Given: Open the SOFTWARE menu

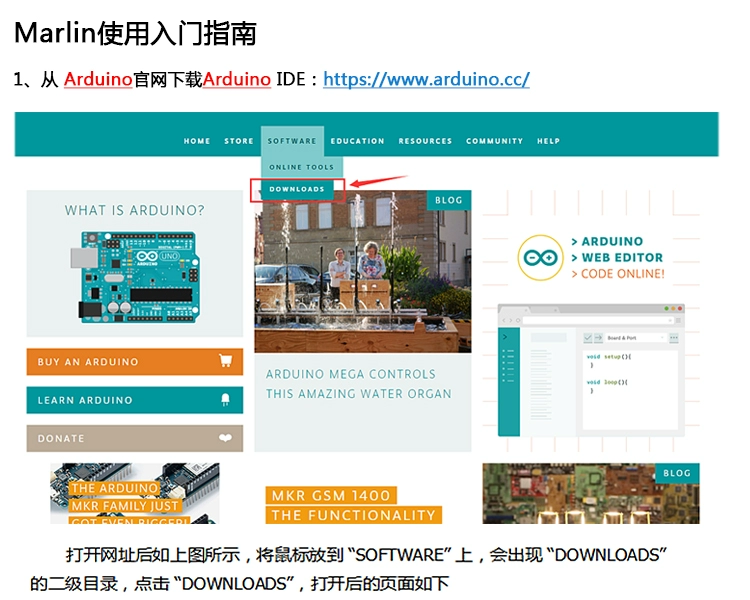Looking at the screenshot, I should [x=292, y=141].
